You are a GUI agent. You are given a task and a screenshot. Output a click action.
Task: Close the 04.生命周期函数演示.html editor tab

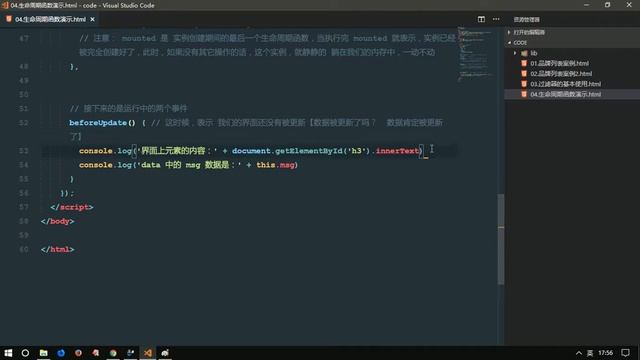pyautogui.click(x=93, y=19)
